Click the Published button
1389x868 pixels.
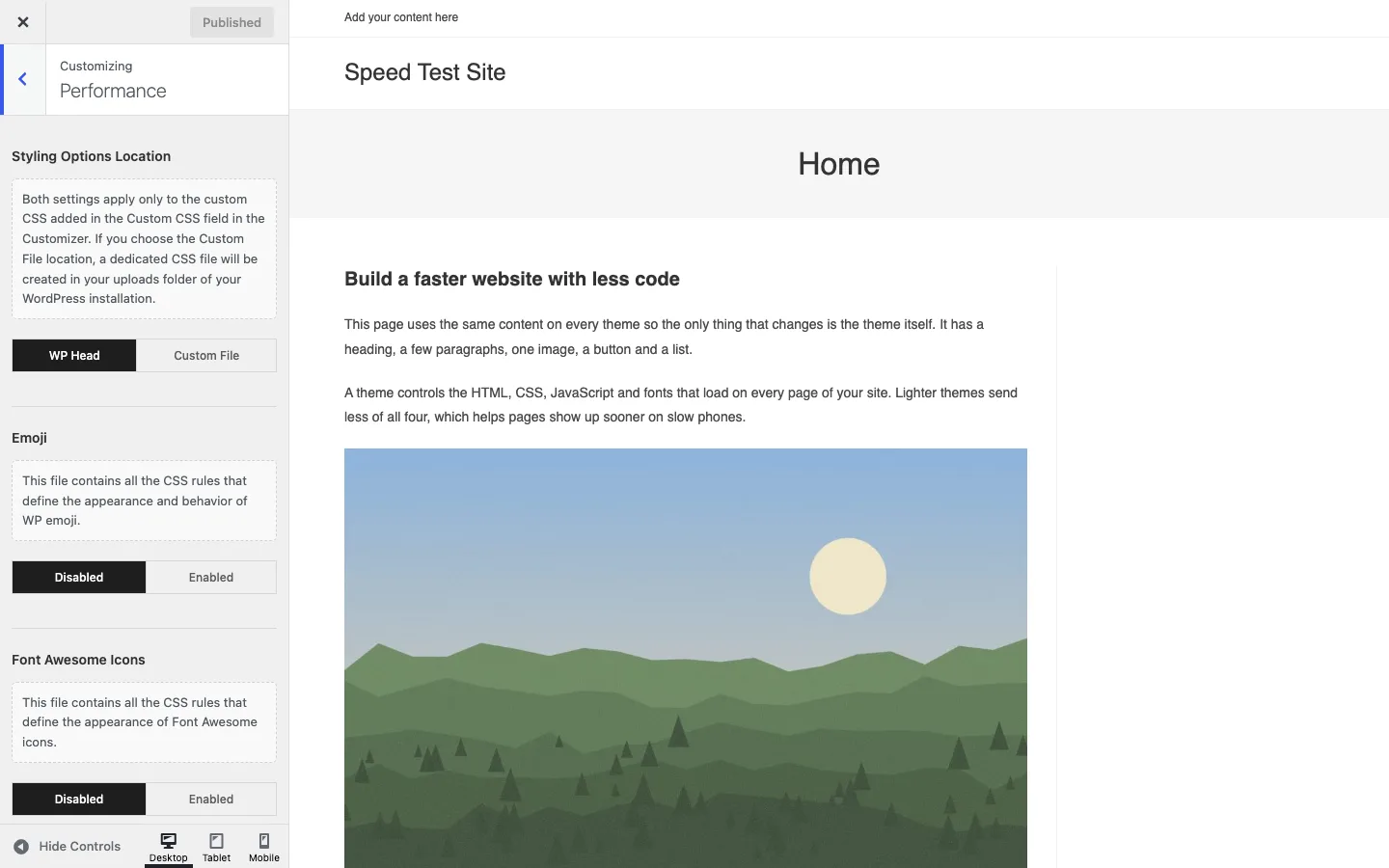[x=231, y=22]
